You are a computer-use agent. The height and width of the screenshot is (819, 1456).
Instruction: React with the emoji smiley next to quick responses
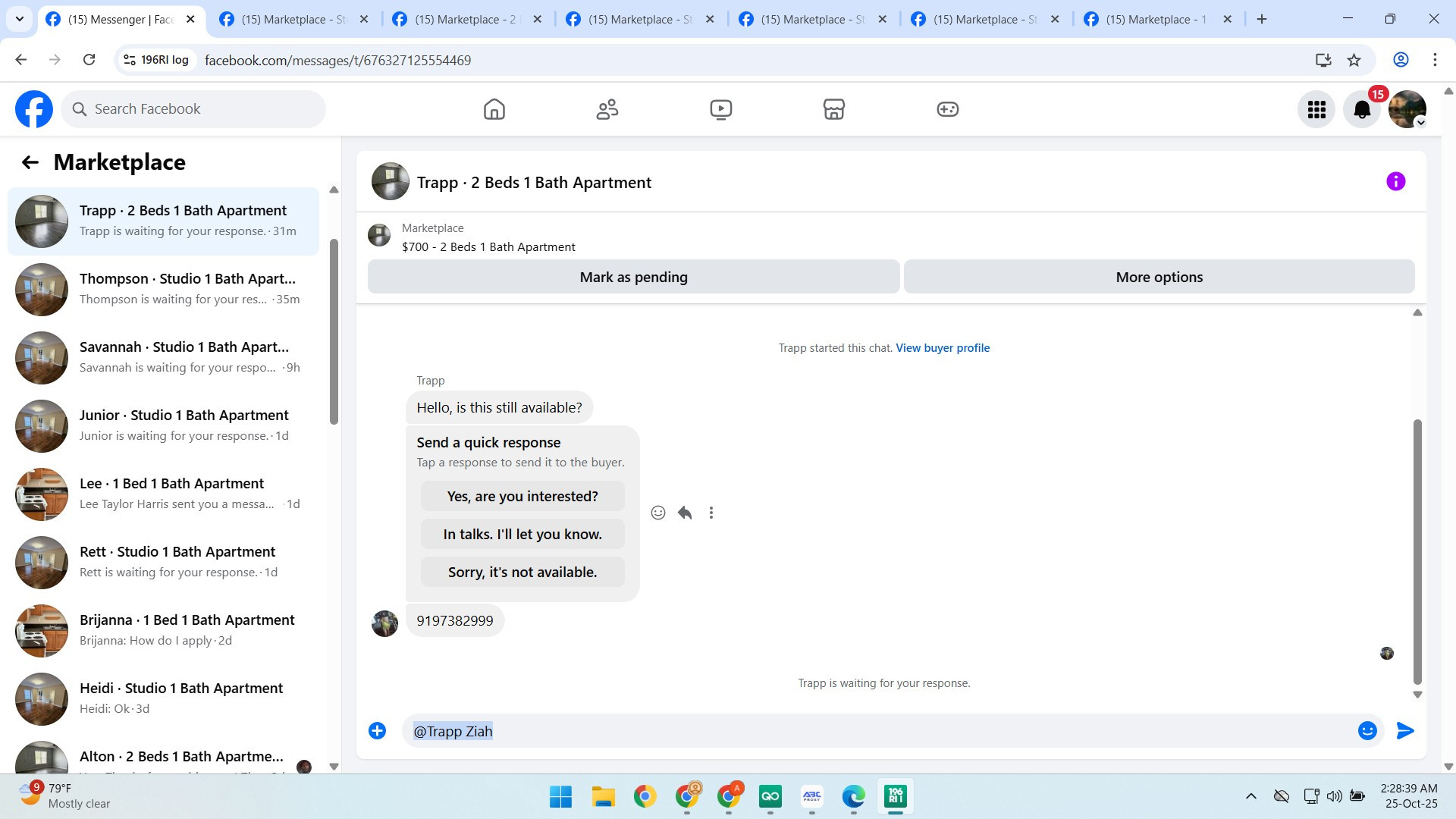pyautogui.click(x=658, y=513)
